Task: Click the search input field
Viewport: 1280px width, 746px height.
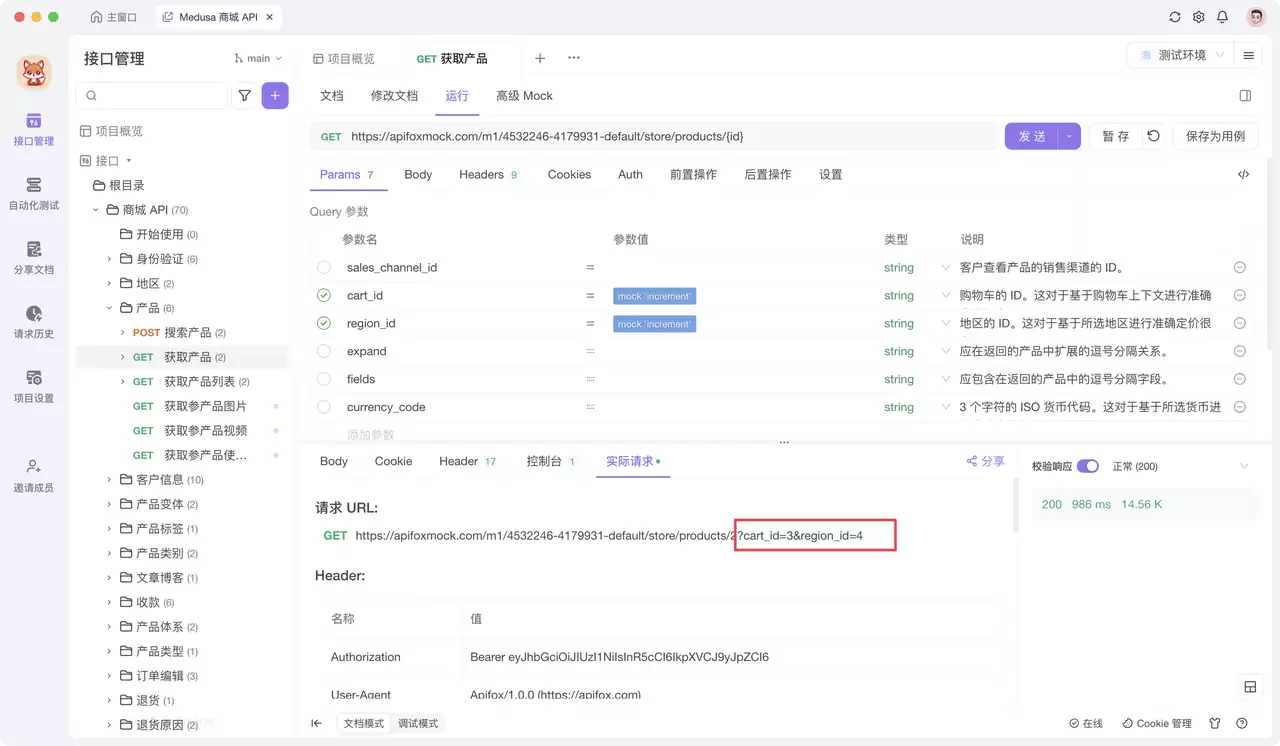Action: tap(152, 96)
